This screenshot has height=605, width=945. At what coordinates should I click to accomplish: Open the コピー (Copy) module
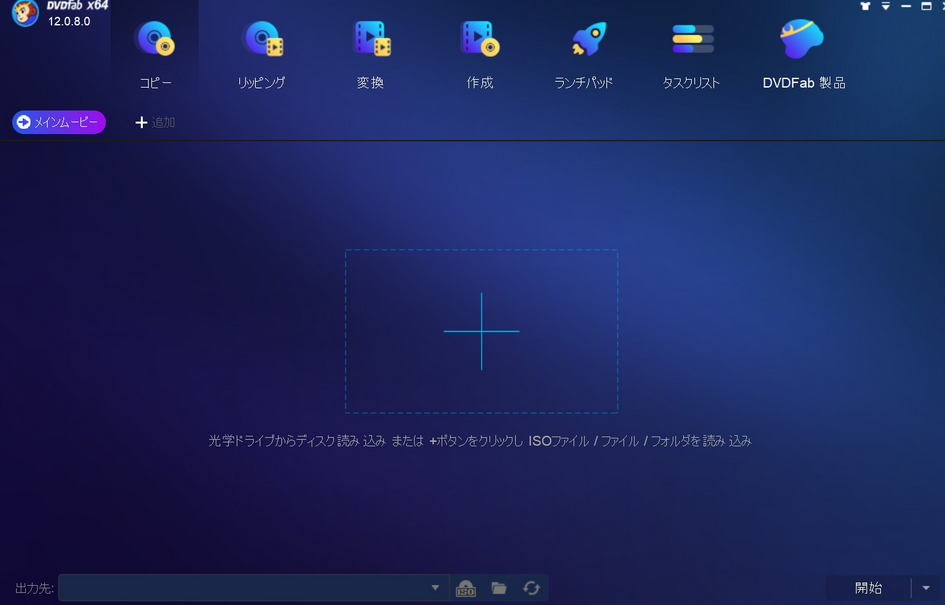(x=155, y=52)
